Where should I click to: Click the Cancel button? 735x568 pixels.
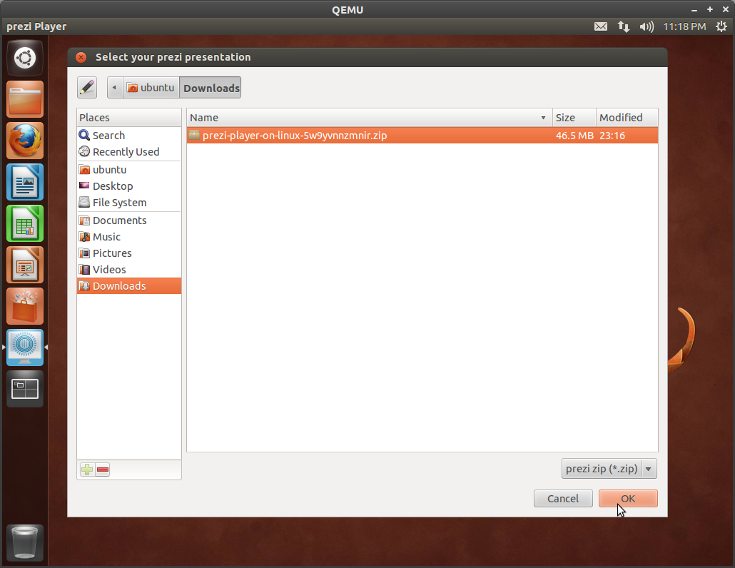pyautogui.click(x=563, y=498)
